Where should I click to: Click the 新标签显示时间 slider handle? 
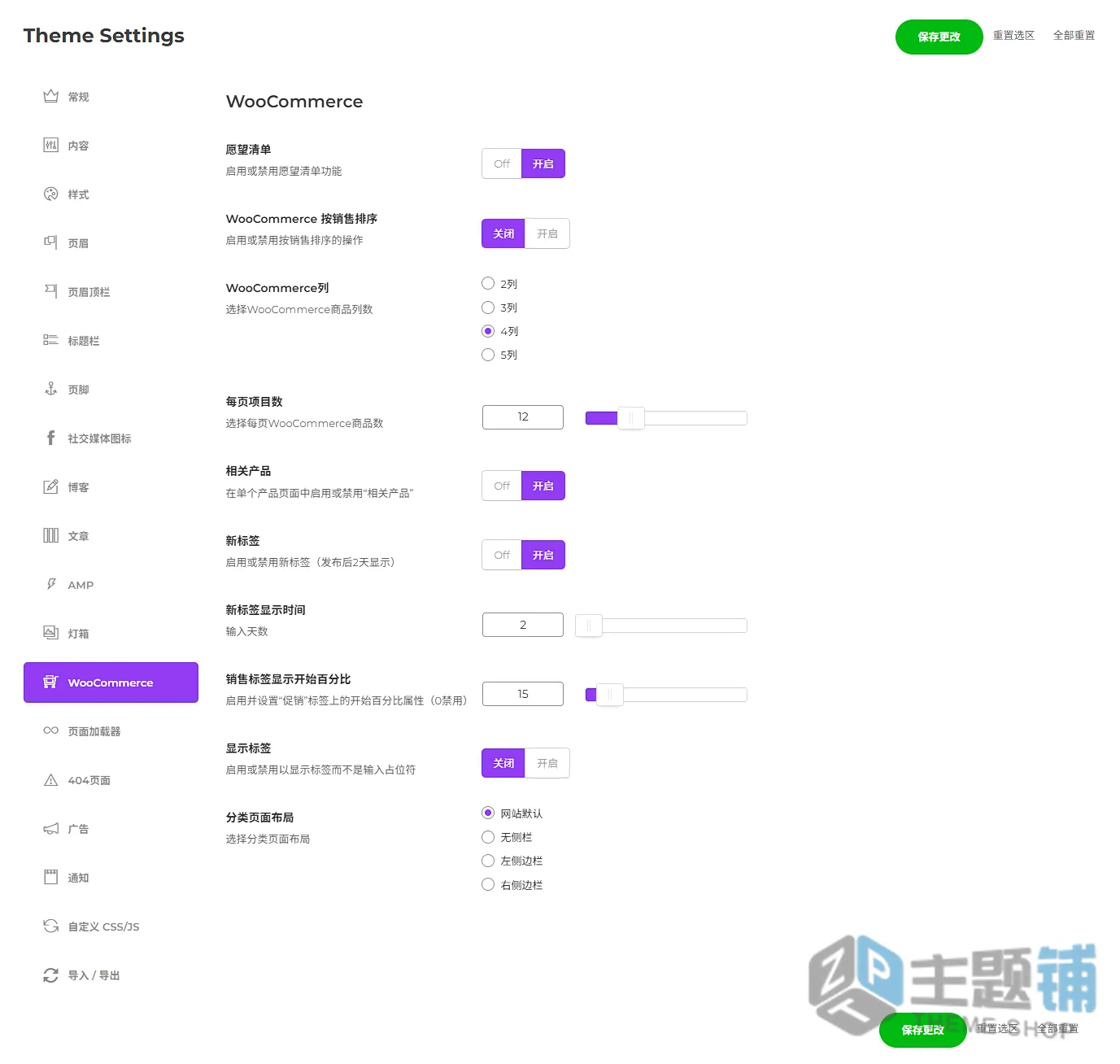[588, 626]
